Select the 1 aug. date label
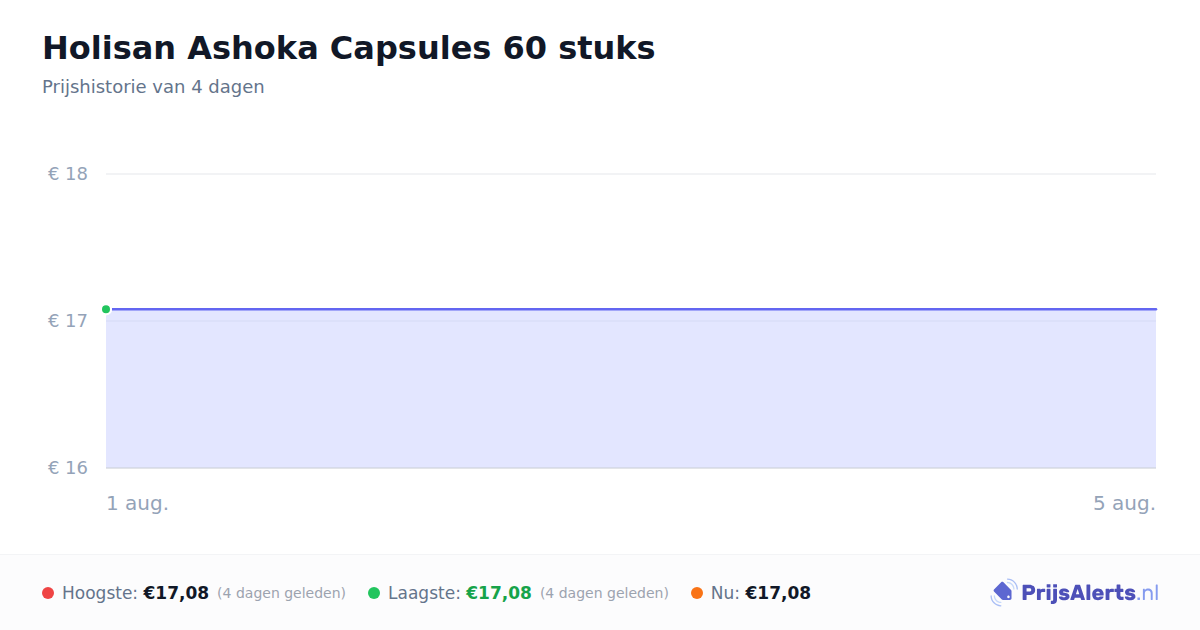The height and width of the screenshot is (630, 1200). 138,504
